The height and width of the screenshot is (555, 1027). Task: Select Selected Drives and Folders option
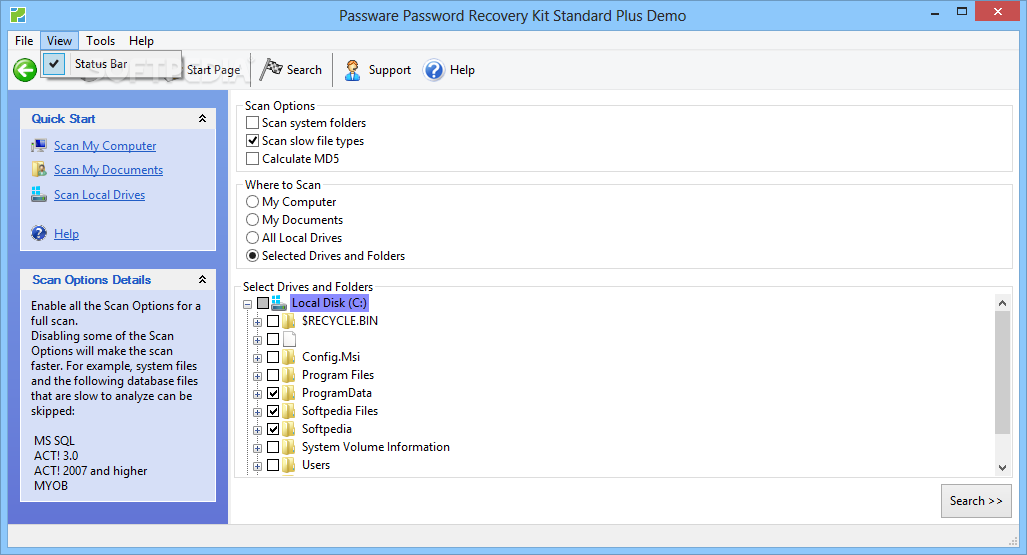click(x=252, y=256)
